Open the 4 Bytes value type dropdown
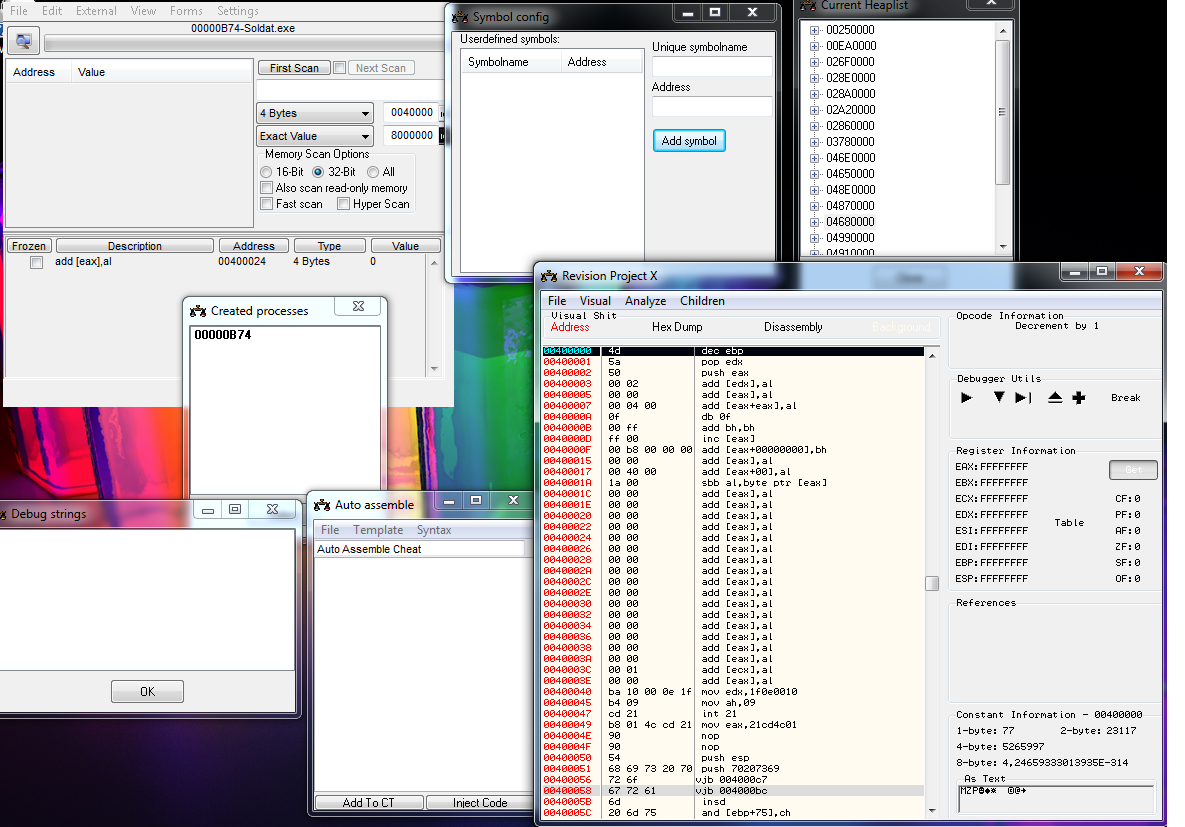 [315, 113]
